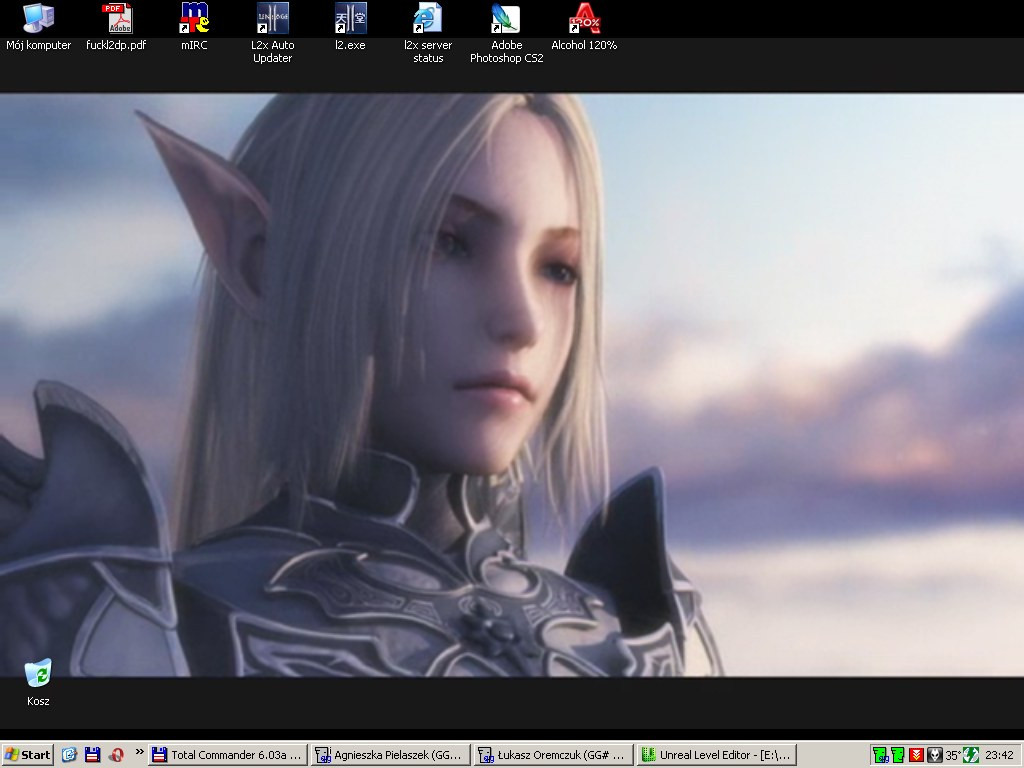This screenshot has height=768, width=1024.
Task: Launch Adobe Photoshop CS2 from desktop
Action: coord(506,34)
